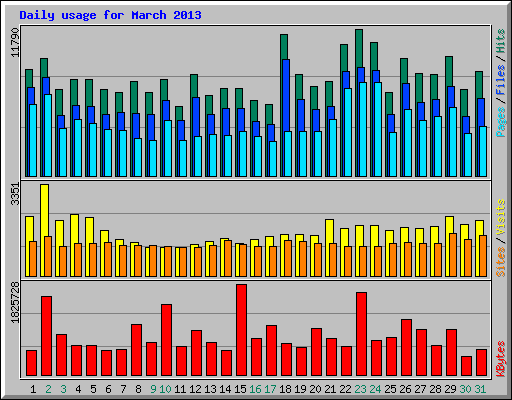Image resolution: width=512 pixels, height=400 pixels.
Task: Click the x-axis day label 18
Action: (x=285, y=389)
